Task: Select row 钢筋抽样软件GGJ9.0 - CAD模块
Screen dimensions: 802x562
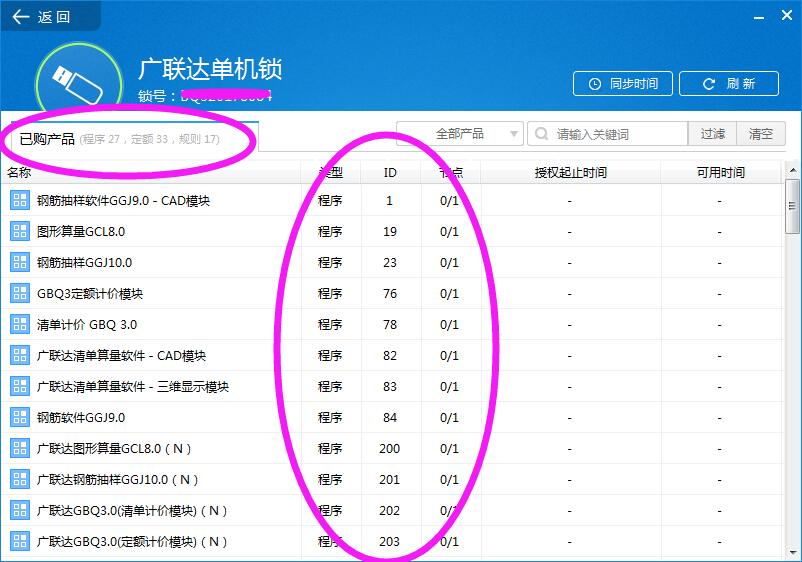Action: [392, 200]
